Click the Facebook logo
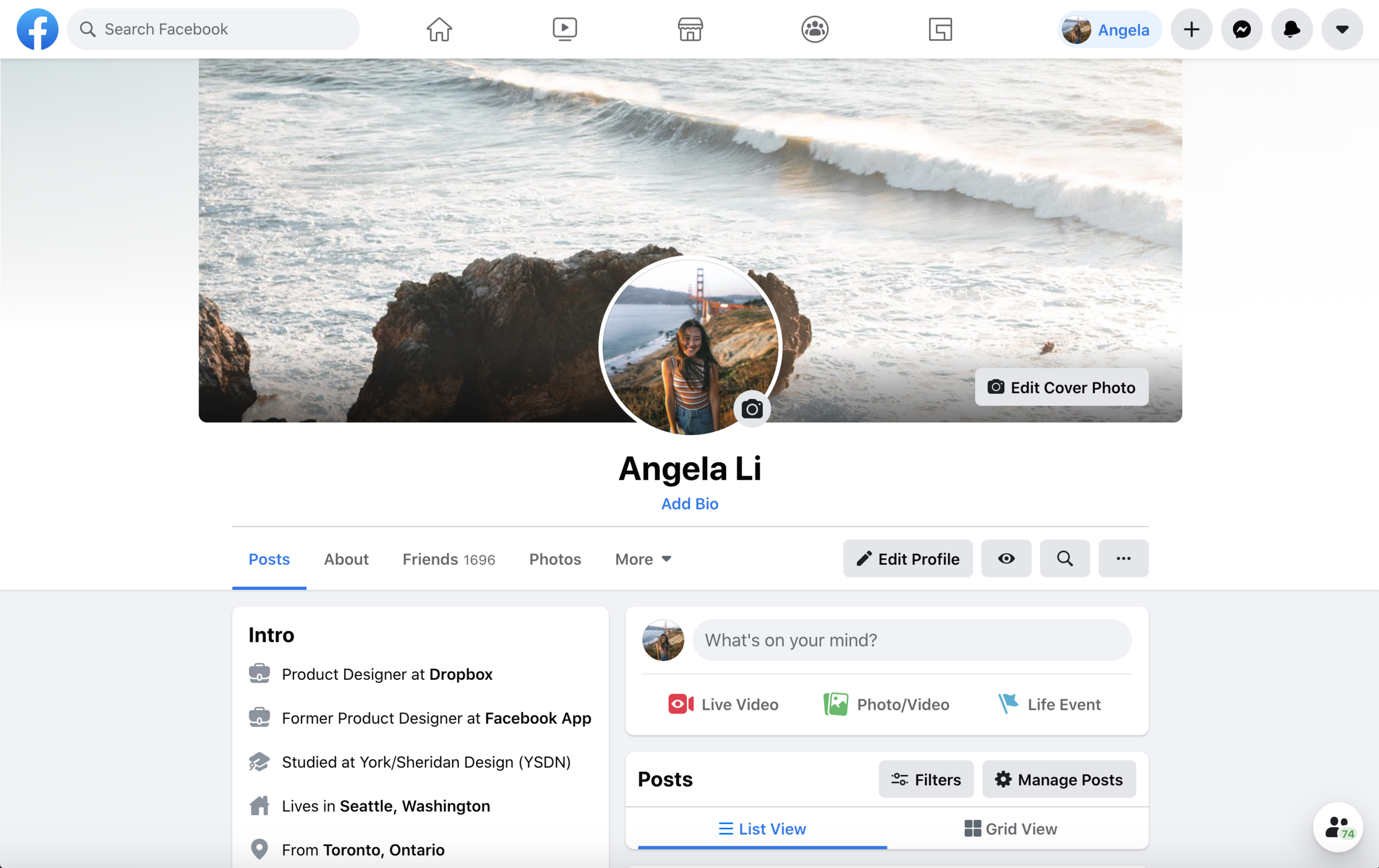The image size is (1379, 868). pyautogui.click(x=37, y=29)
